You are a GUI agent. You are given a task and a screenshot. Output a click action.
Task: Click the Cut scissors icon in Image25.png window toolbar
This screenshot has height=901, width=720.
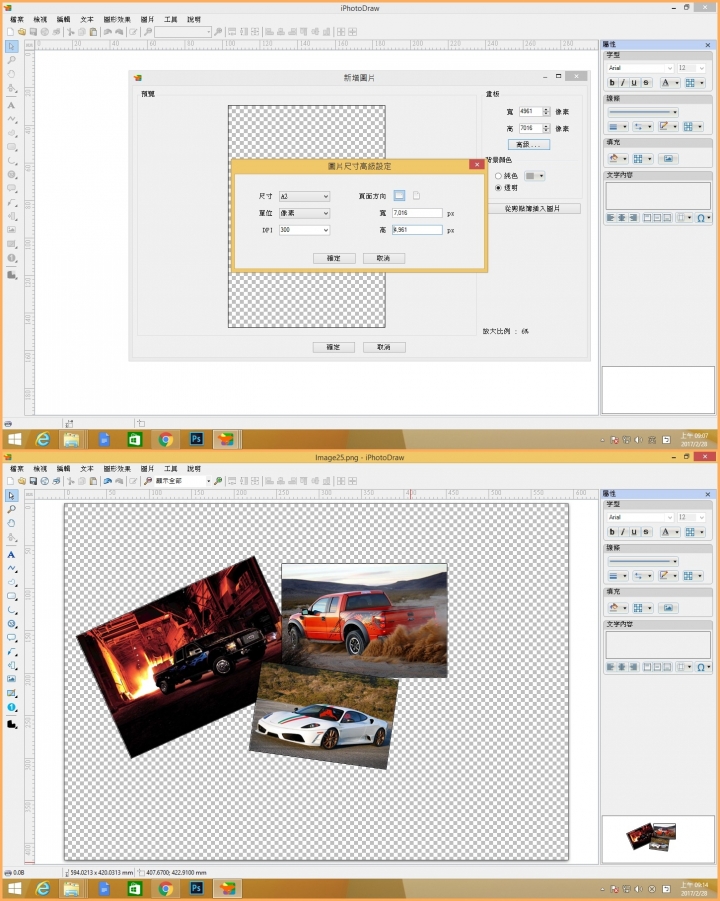[x=71, y=481]
